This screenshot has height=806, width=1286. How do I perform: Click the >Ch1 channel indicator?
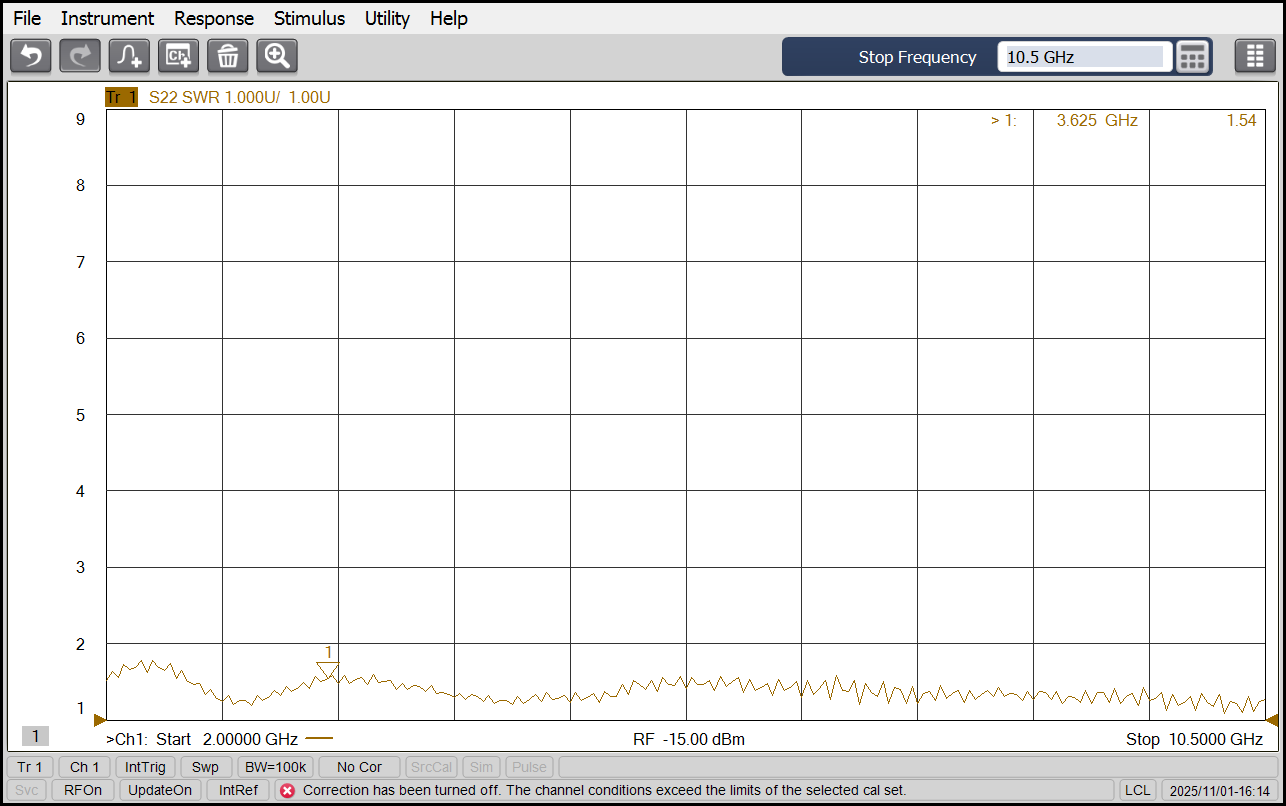128,739
